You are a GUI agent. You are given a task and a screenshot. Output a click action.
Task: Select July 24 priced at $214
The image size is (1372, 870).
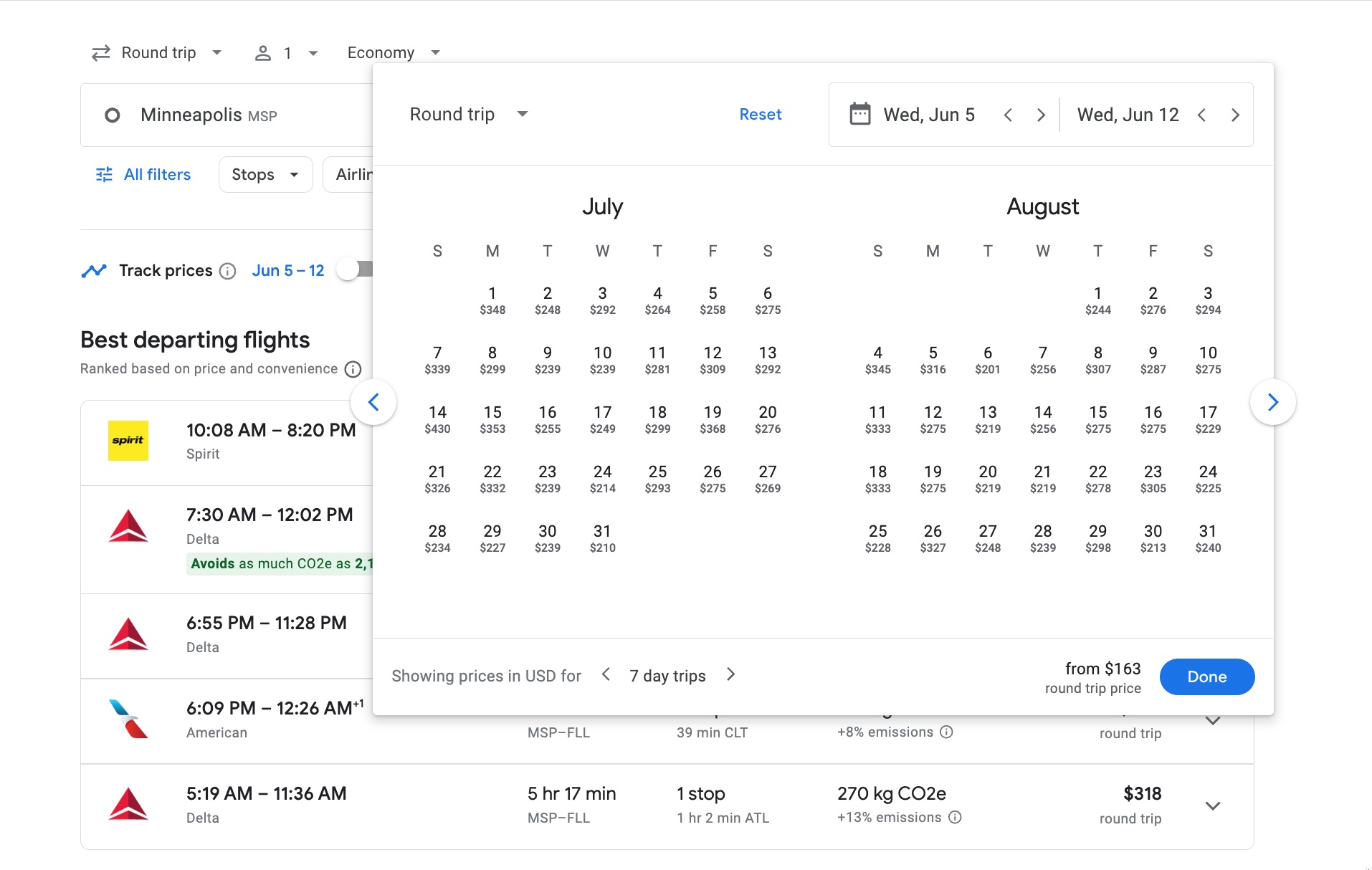point(603,478)
